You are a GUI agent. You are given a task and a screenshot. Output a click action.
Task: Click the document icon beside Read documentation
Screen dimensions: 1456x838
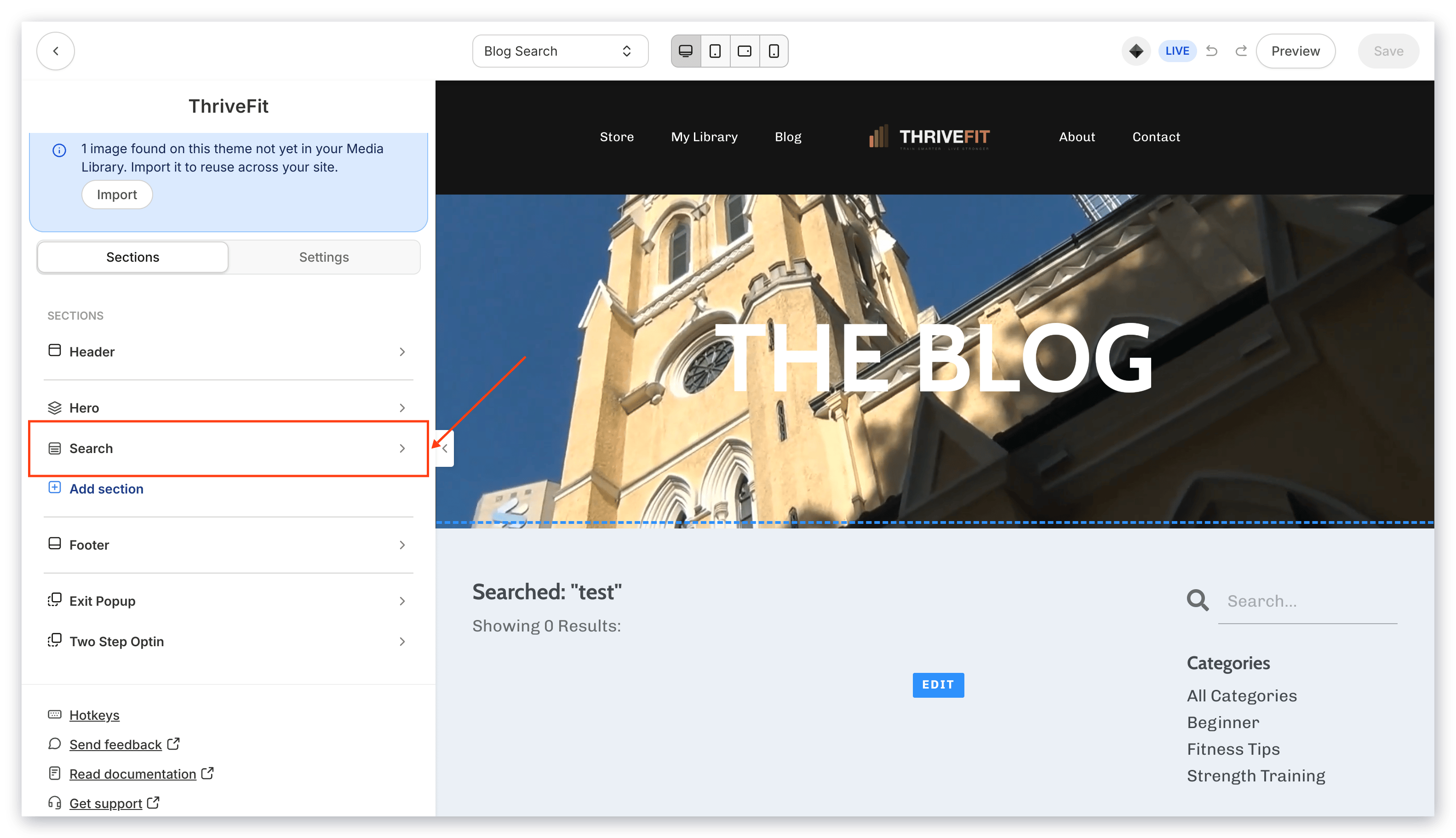[54, 772]
